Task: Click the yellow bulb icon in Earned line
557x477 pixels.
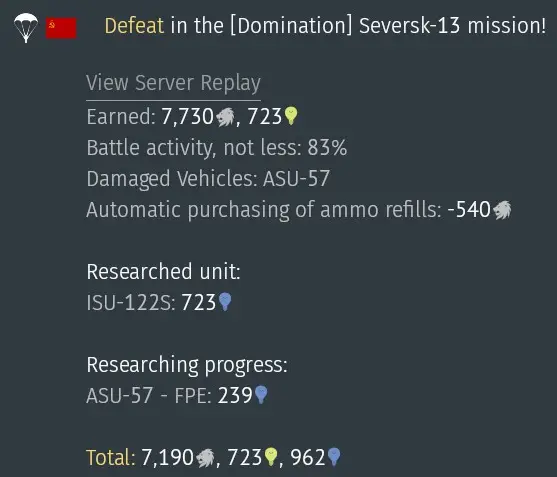Action: tap(291, 116)
